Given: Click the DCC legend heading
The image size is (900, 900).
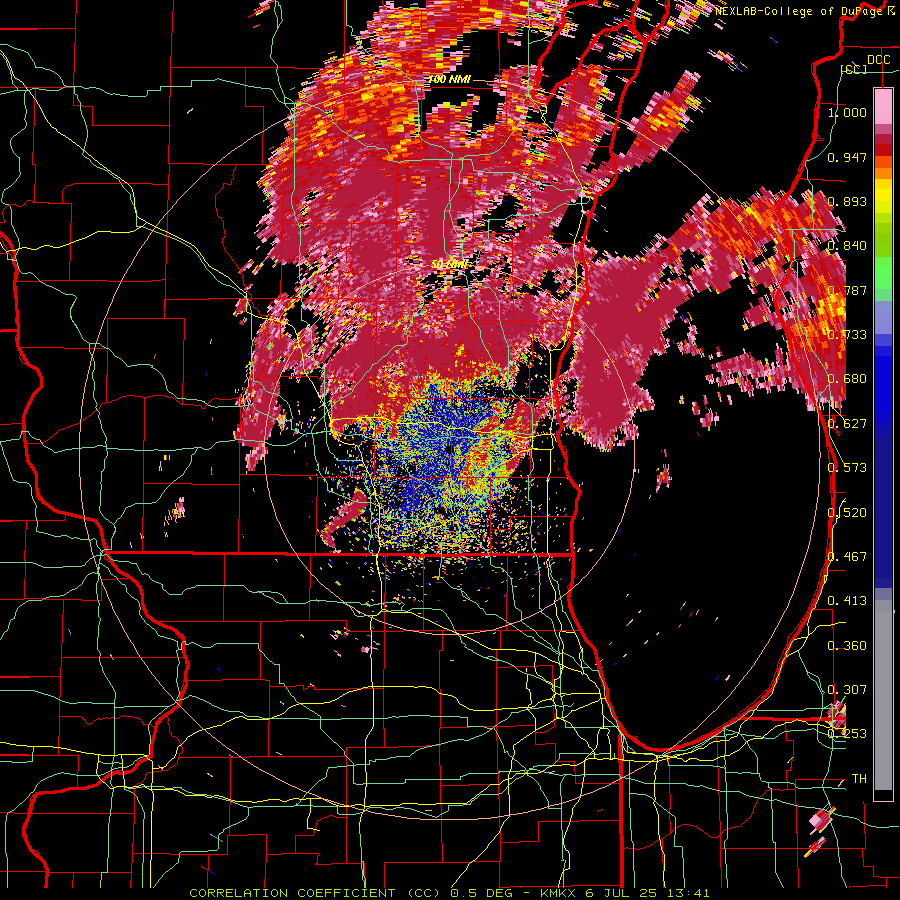Looking at the screenshot, I should [878, 60].
